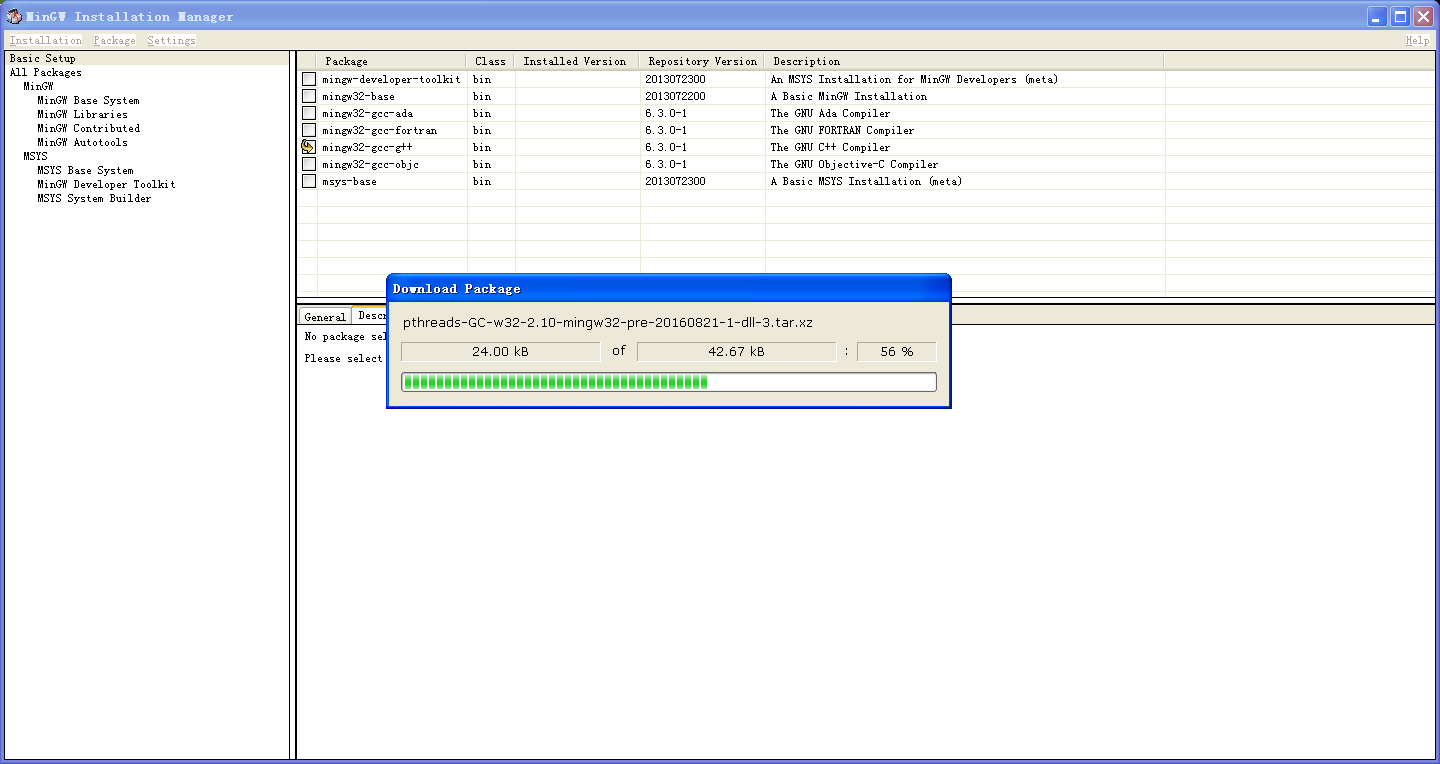
Task: Click 'The GNU Objective-C Compiler' description
Action: (854, 164)
